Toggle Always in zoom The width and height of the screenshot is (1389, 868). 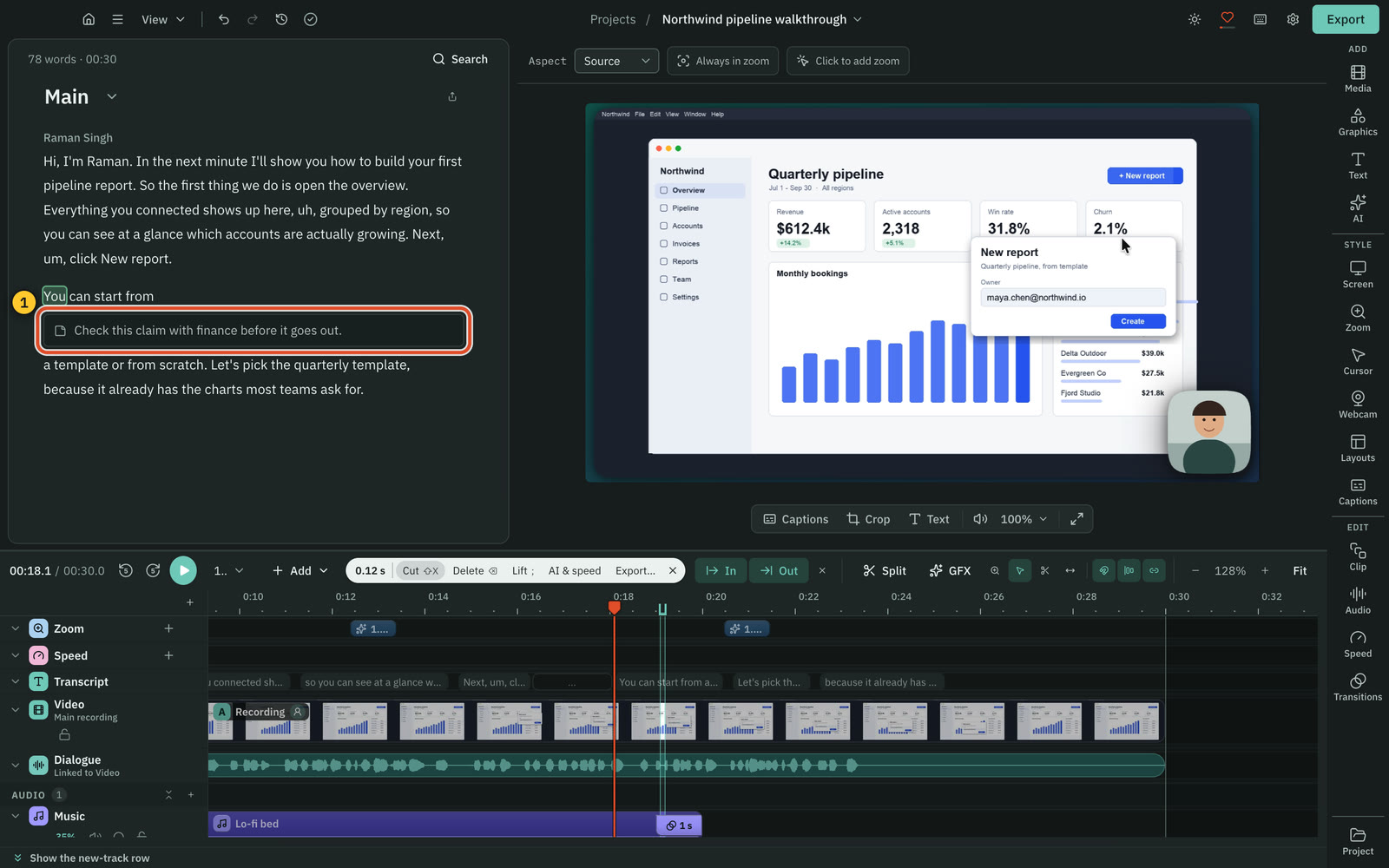click(723, 61)
